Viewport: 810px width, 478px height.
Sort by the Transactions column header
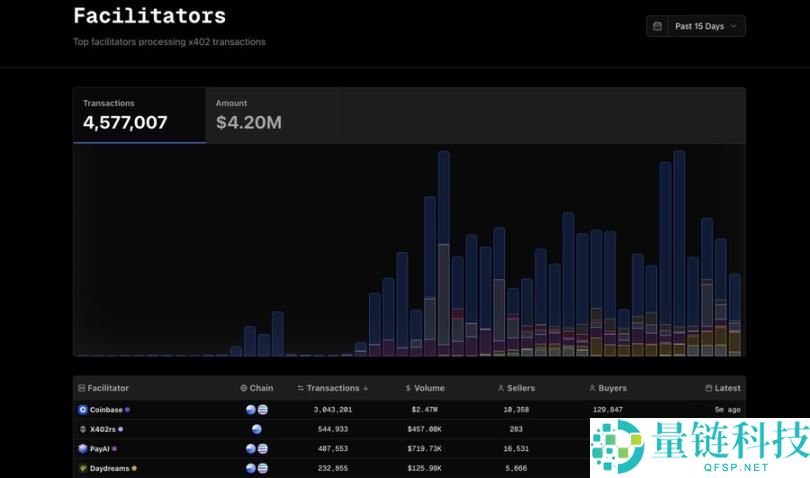(x=333, y=388)
